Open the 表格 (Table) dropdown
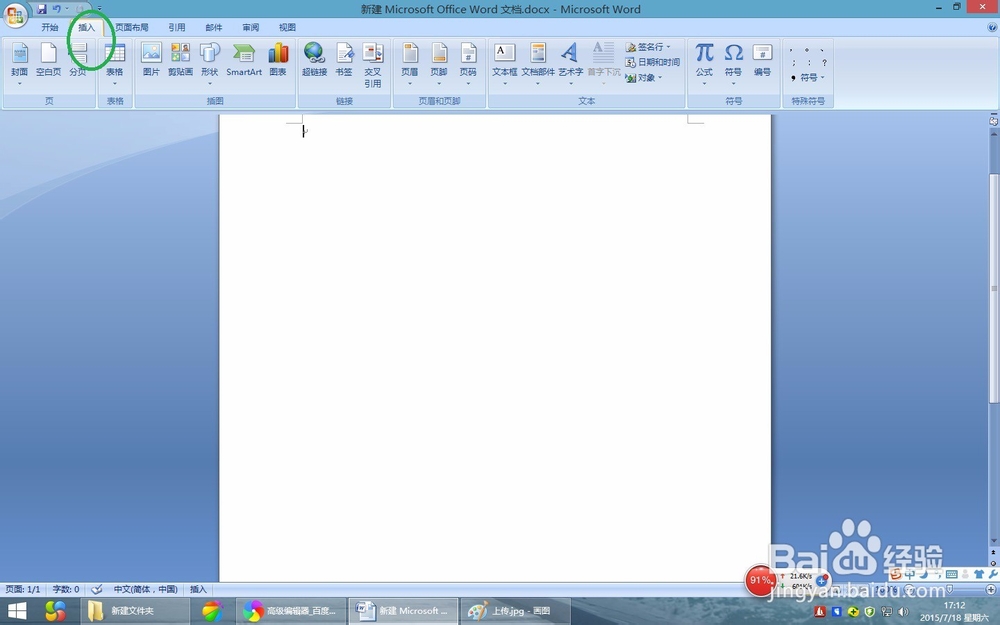This screenshot has height=625, width=1000. (115, 64)
